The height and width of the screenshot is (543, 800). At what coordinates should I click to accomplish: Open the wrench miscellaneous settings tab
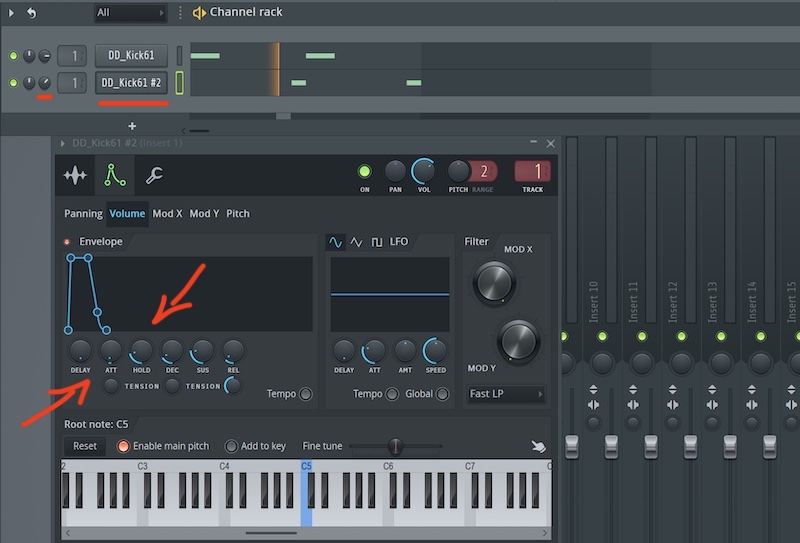tap(154, 176)
